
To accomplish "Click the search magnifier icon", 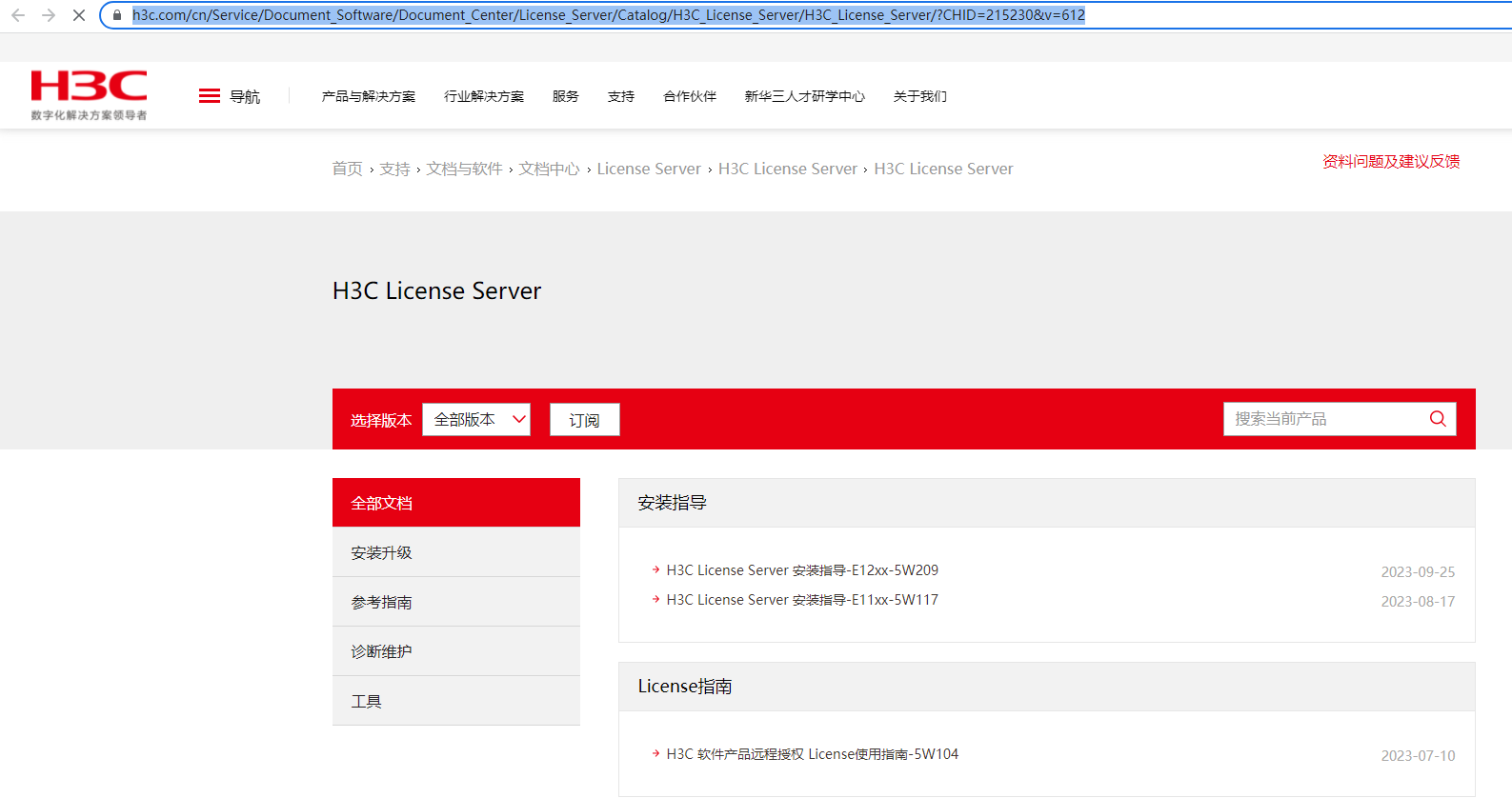I will click(x=1437, y=419).
